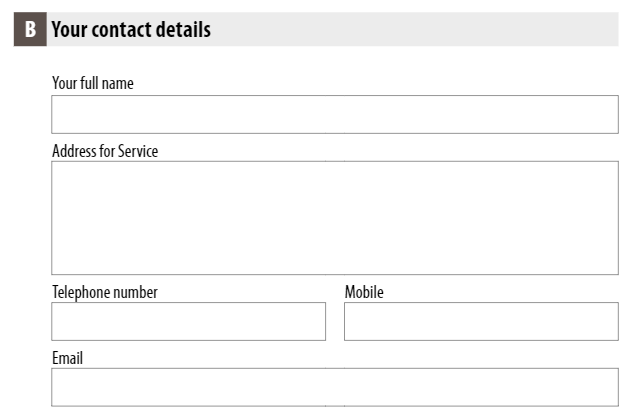Viewport: 635px width, 411px height.
Task: Click the 'Your full name' label
Action: (93, 83)
